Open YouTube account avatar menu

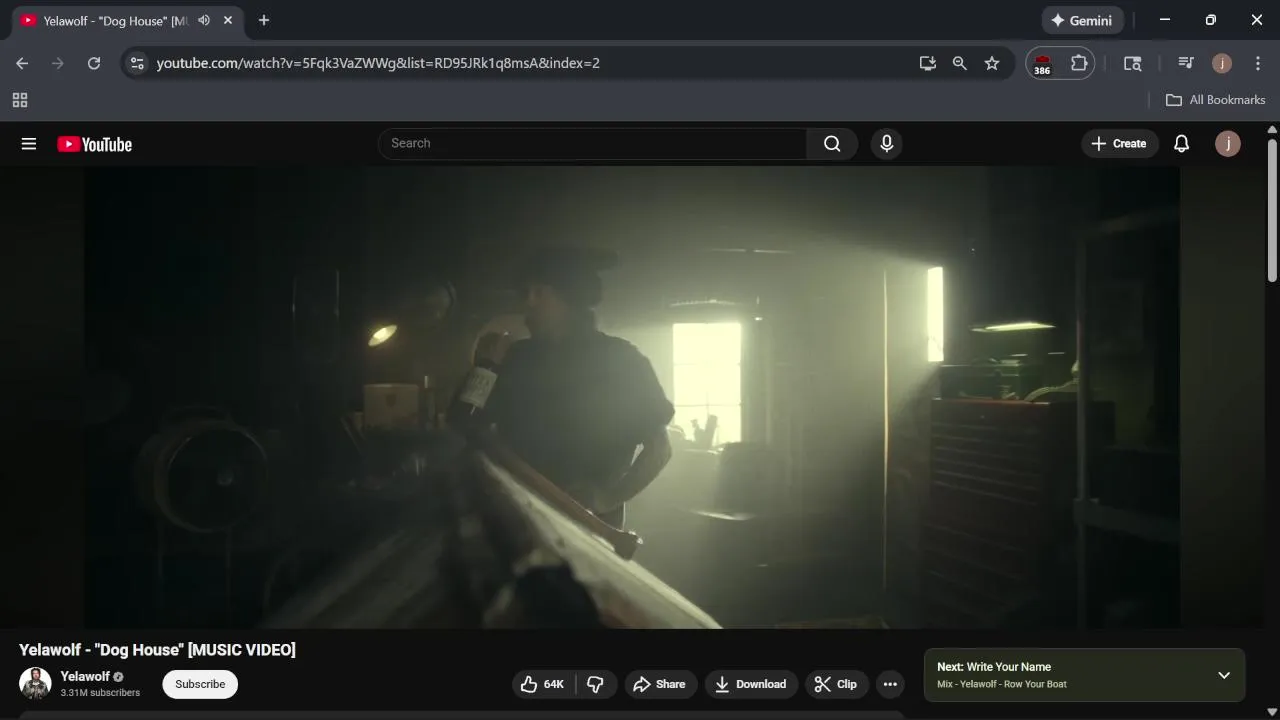point(1228,144)
